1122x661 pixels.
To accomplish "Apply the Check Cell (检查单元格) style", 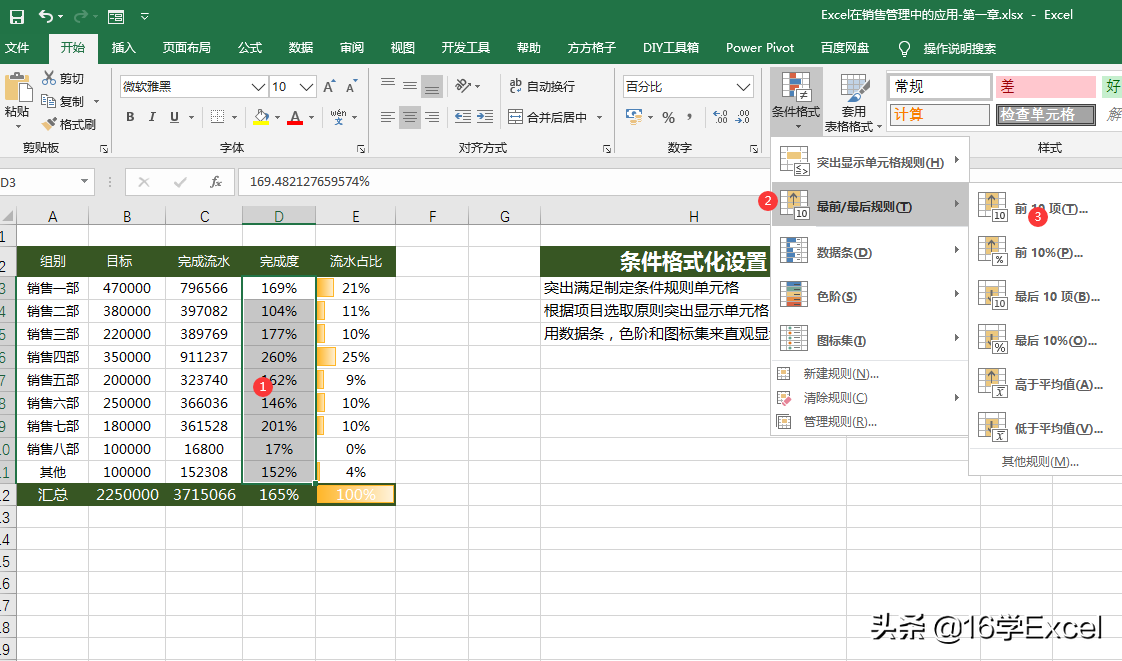I will tap(1045, 114).
